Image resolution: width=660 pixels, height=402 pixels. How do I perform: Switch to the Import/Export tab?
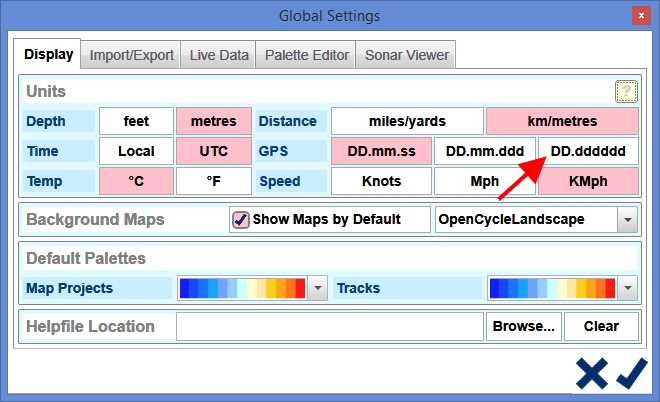[x=132, y=55]
